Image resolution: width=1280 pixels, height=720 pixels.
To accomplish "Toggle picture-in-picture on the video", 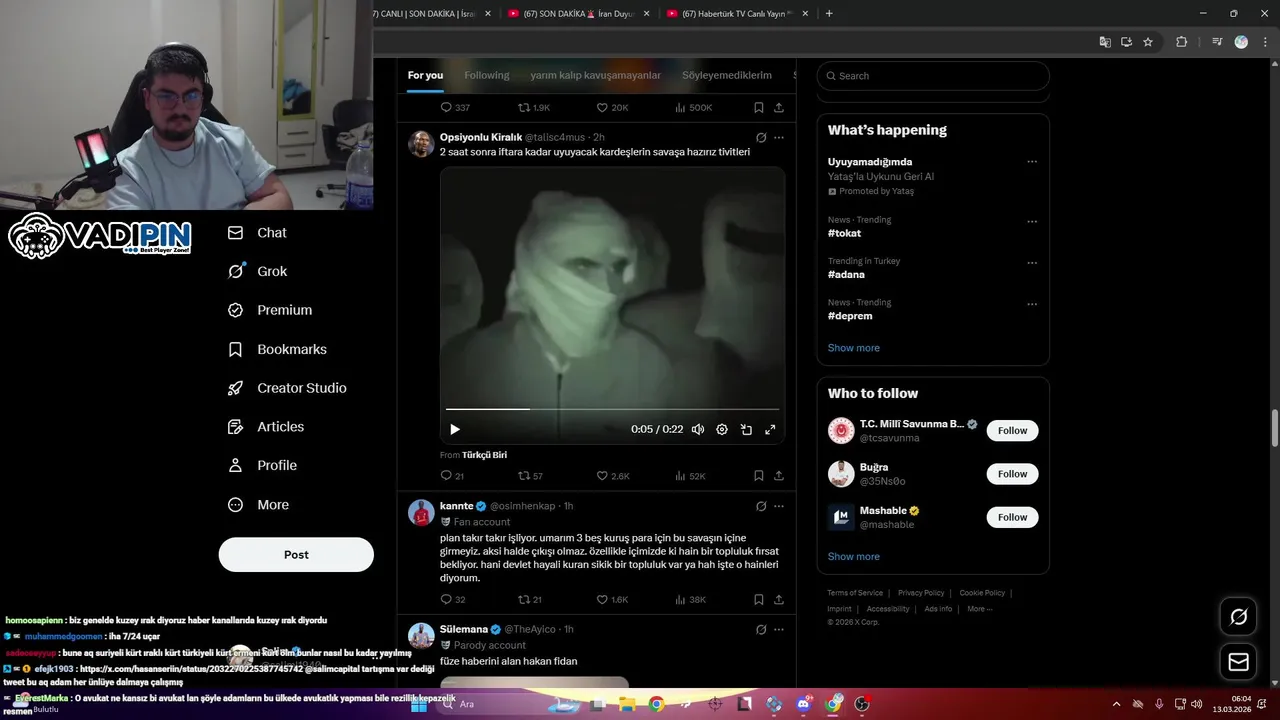I will [746, 429].
